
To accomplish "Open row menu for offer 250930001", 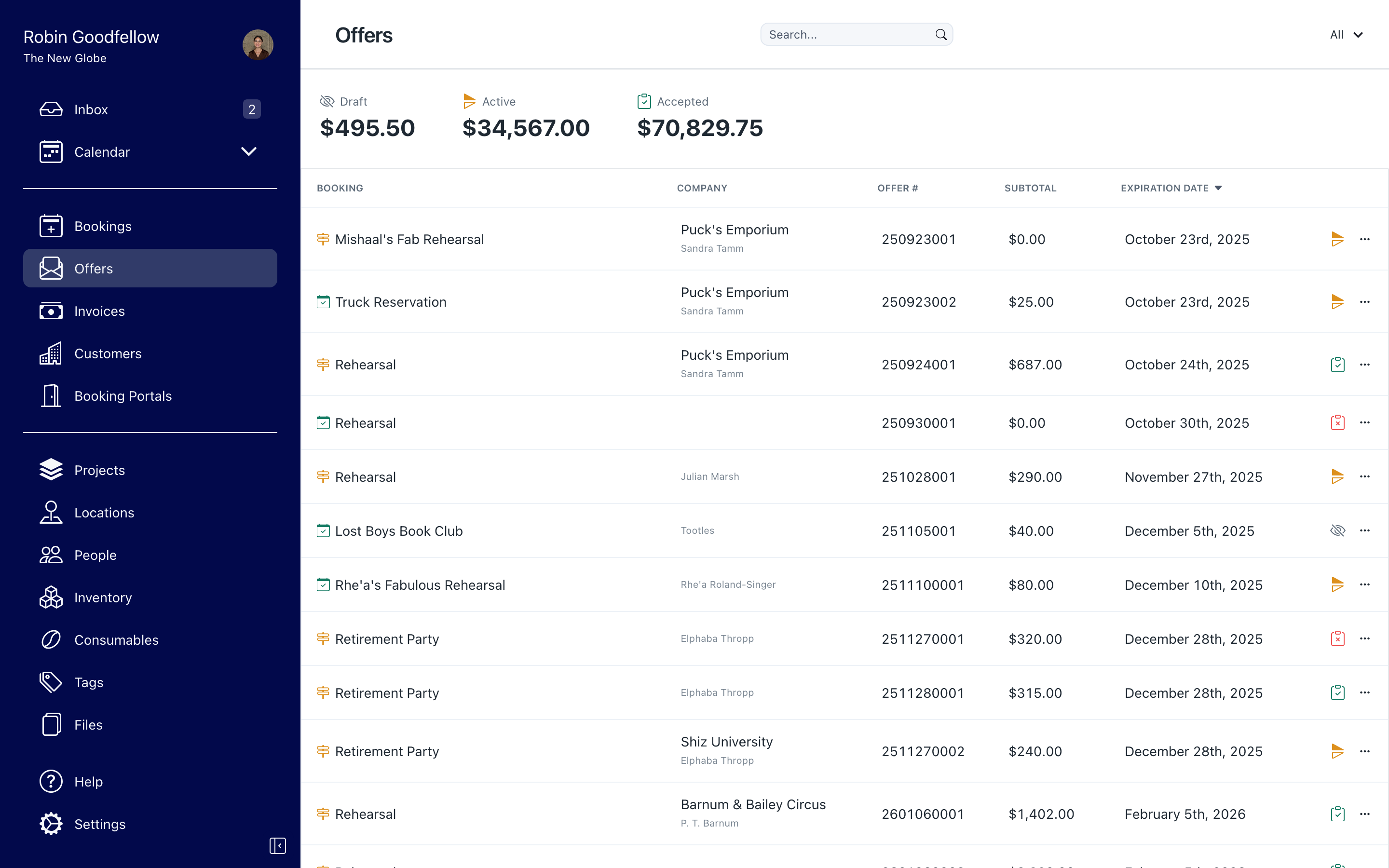I will pos(1365,422).
